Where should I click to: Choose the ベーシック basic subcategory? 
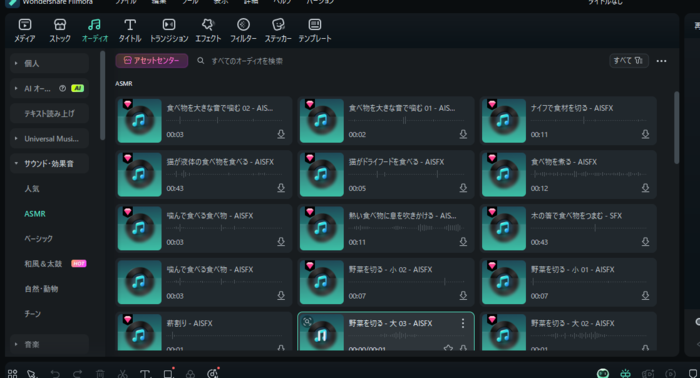tap(38, 239)
